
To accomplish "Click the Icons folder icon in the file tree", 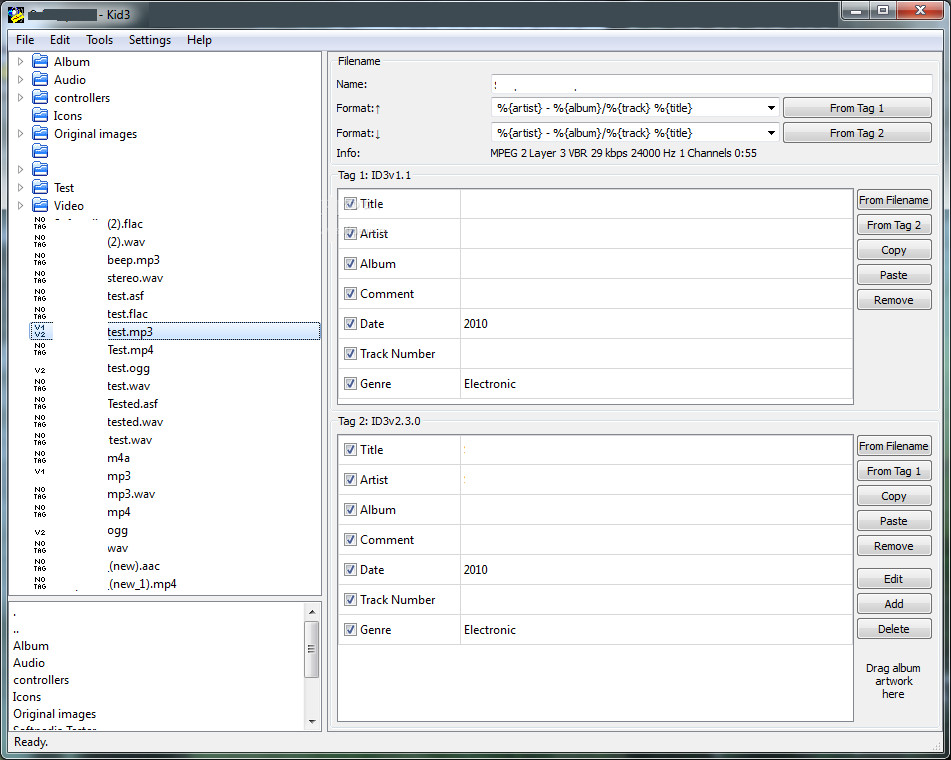I will coord(40,115).
